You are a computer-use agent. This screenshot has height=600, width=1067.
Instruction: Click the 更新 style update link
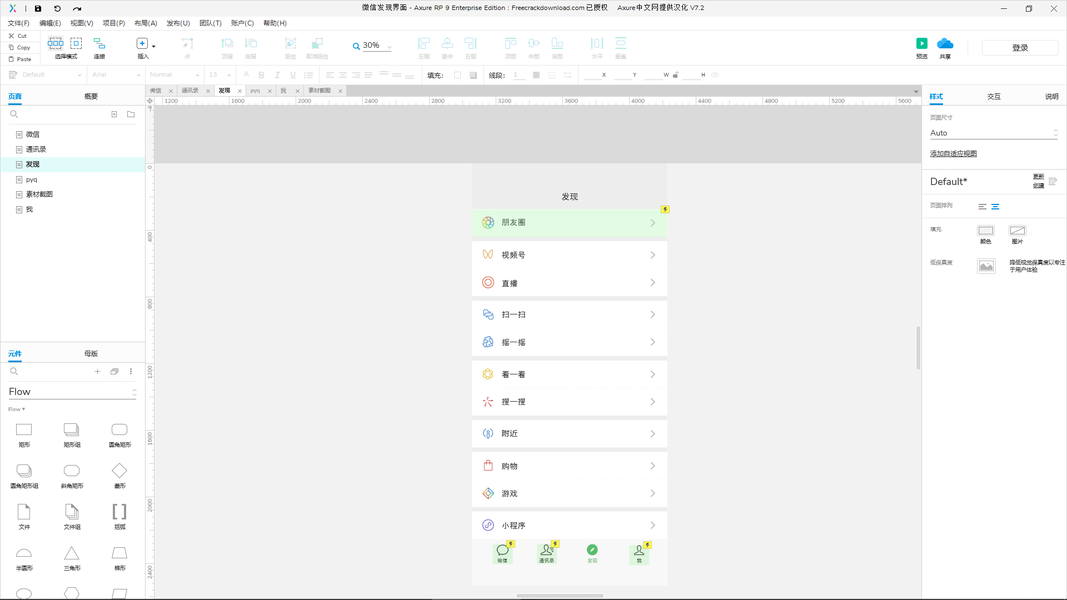click(1038, 177)
